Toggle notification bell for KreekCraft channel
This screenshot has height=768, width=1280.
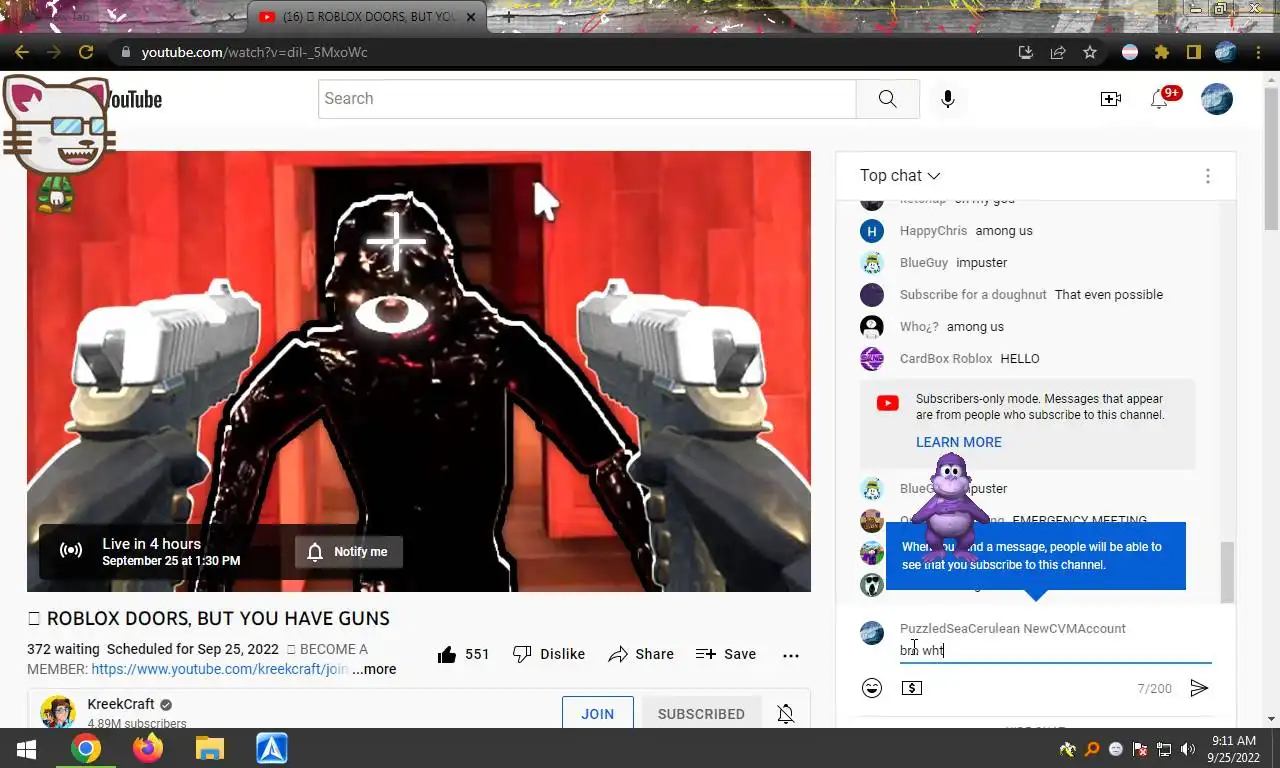click(x=786, y=713)
